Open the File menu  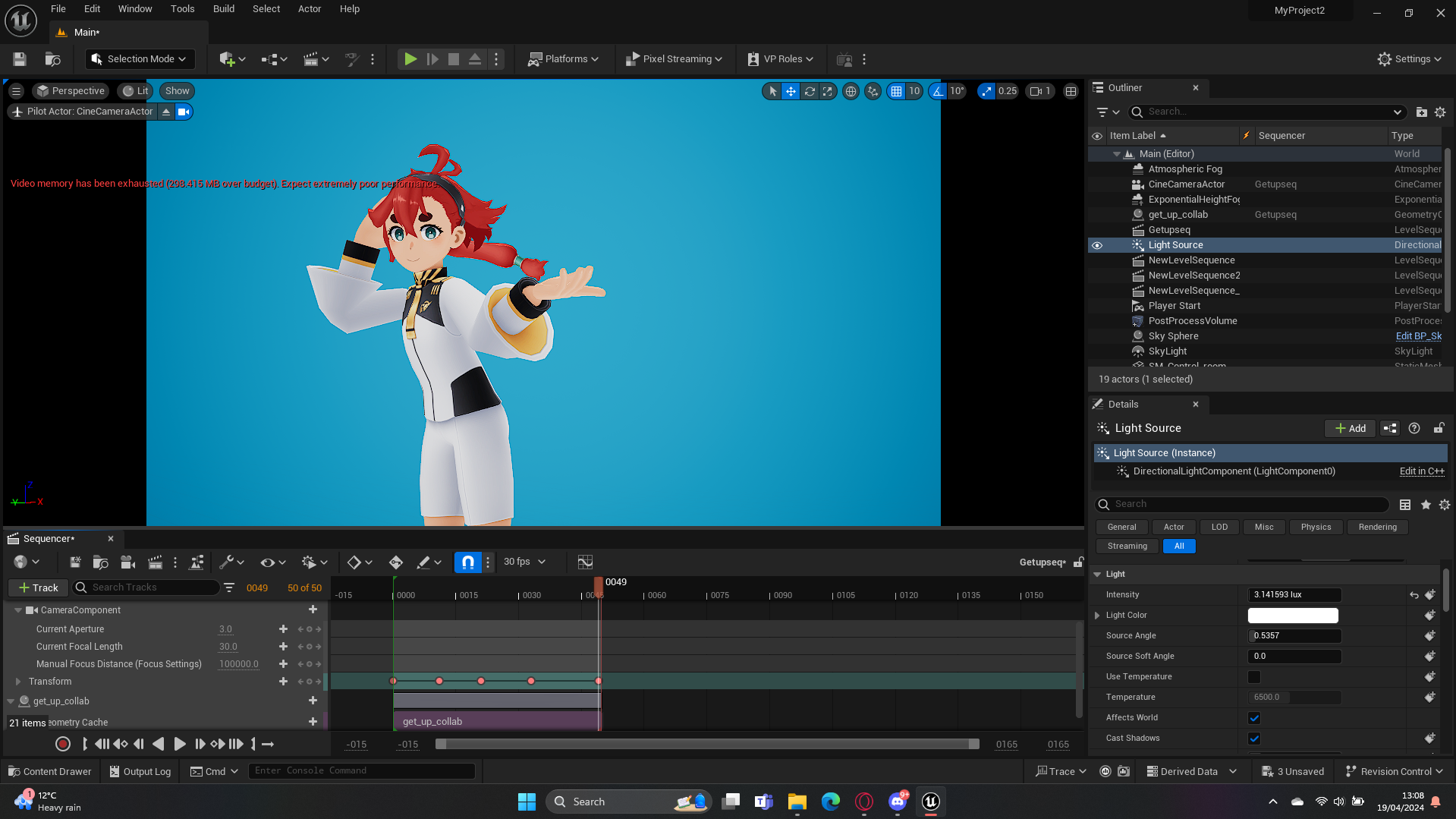[x=58, y=9]
